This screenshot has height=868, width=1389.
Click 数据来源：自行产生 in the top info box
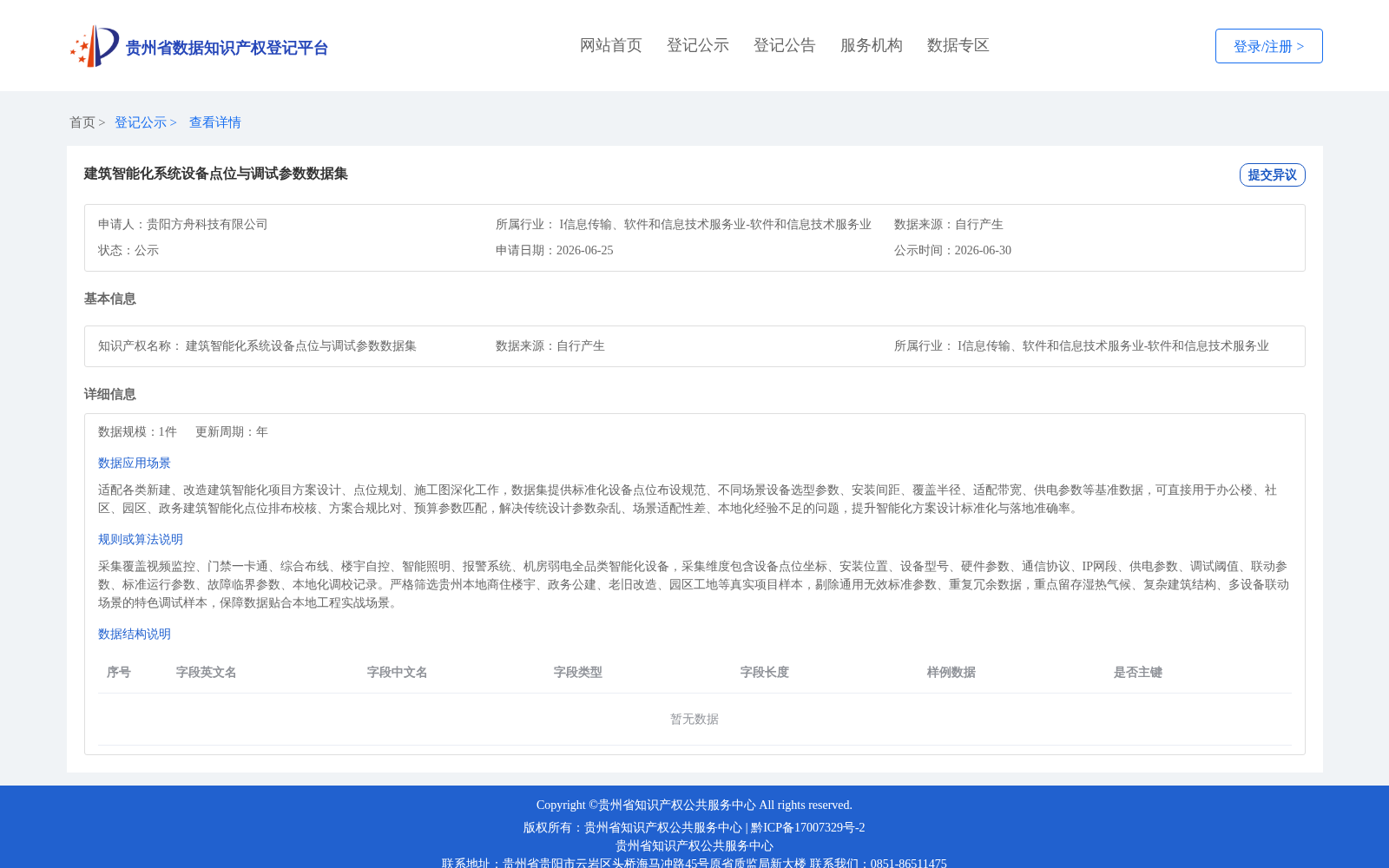point(949,224)
